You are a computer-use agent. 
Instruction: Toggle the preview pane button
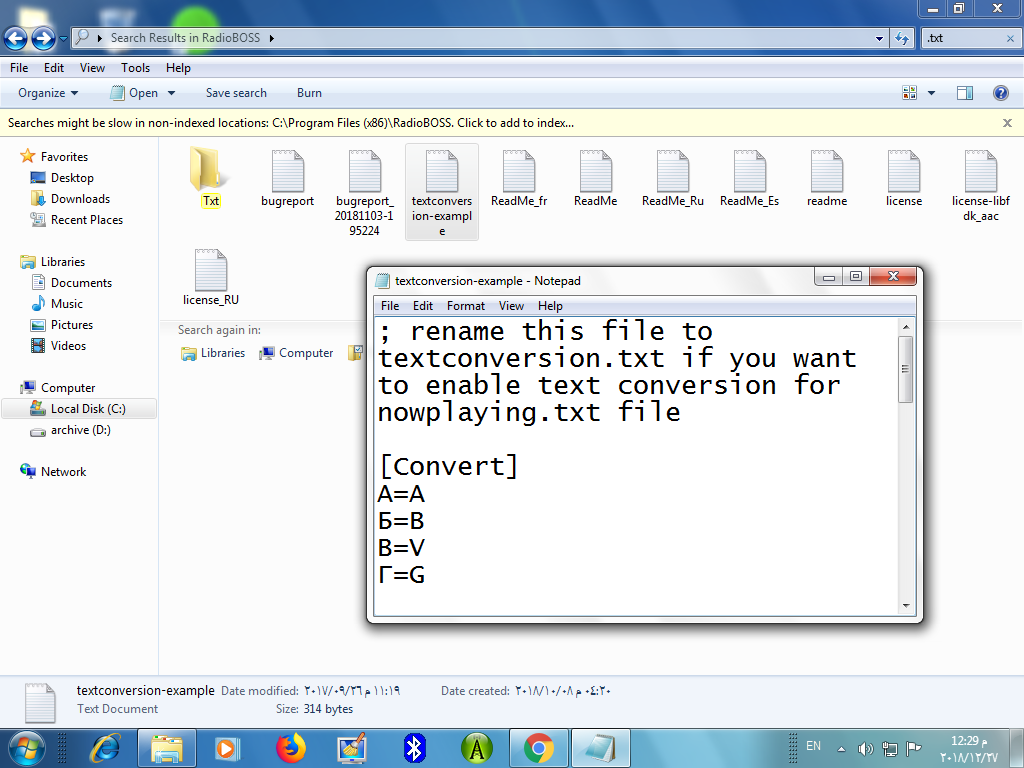click(x=965, y=93)
